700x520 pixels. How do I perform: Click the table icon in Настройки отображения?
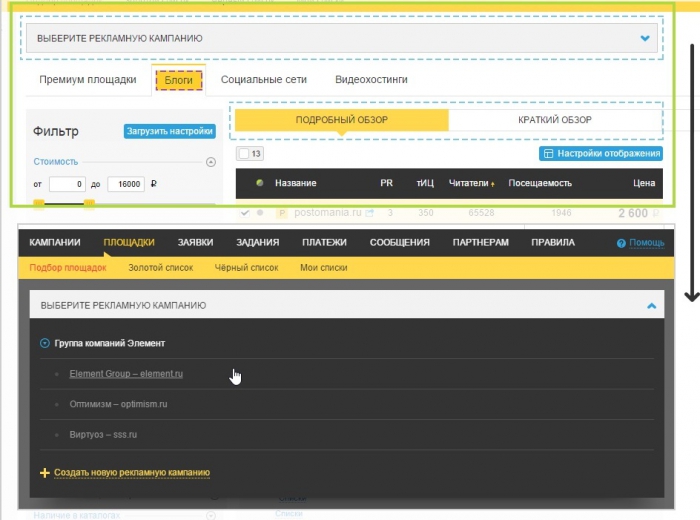click(548, 154)
